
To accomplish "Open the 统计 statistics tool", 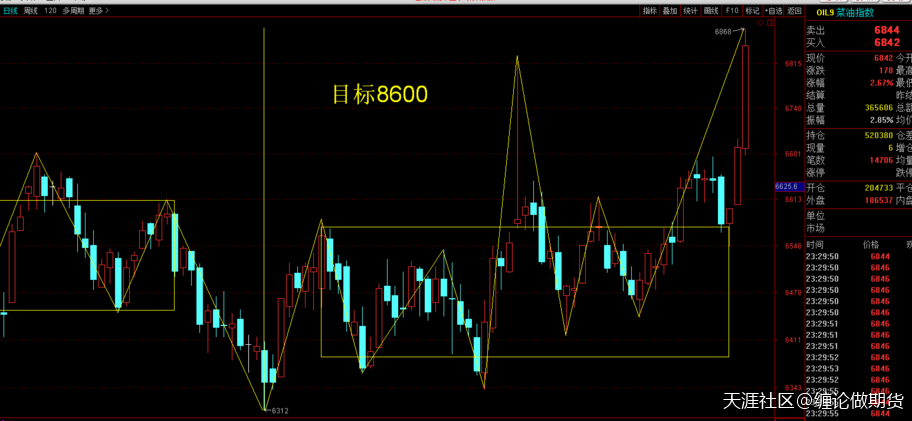I will click(x=690, y=11).
